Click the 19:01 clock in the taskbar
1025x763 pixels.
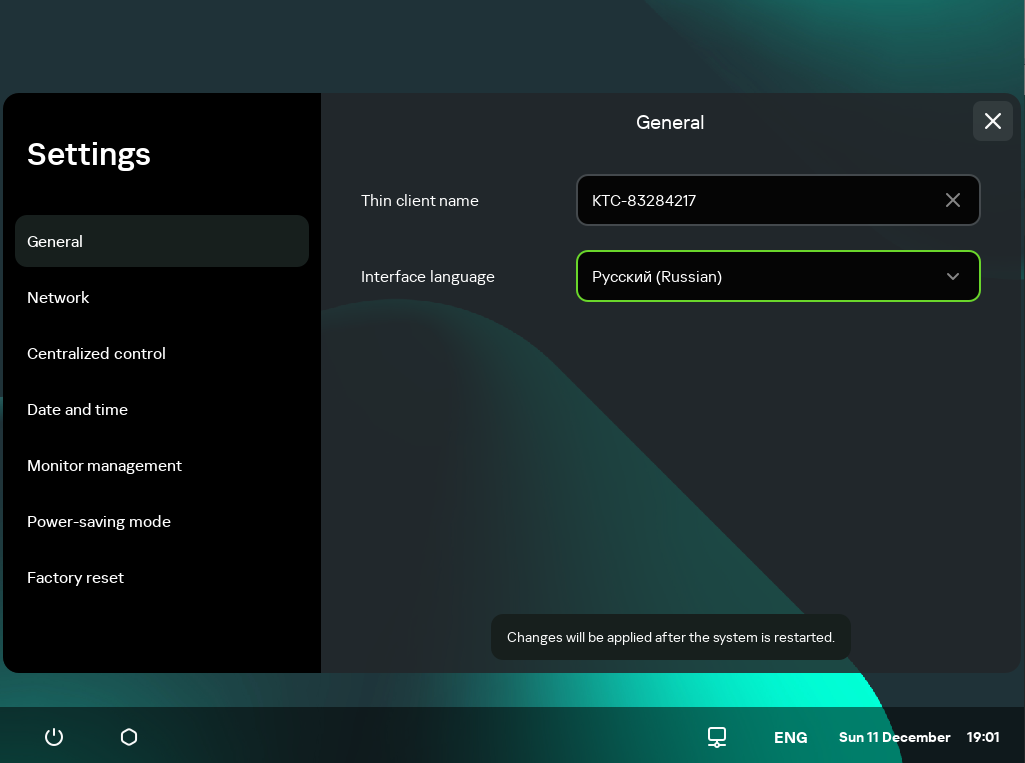pyautogui.click(x=982, y=737)
